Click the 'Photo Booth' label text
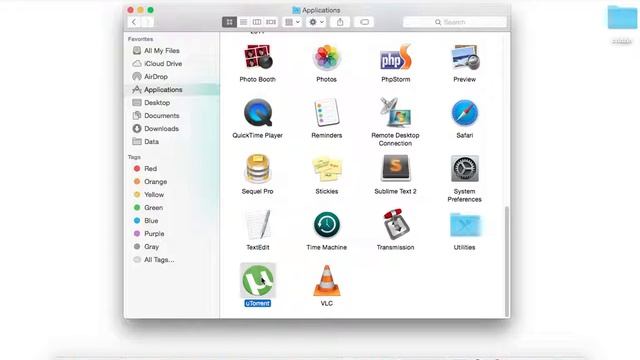 point(258,80)
